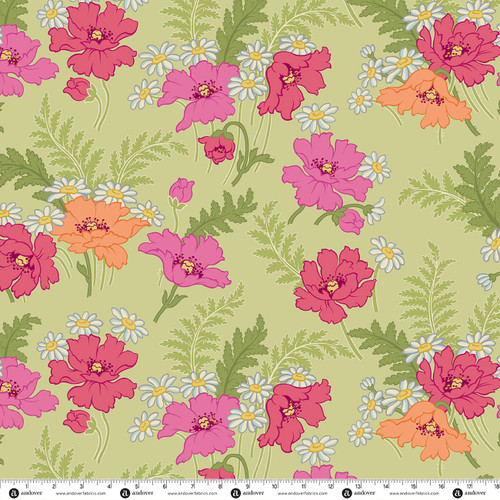The width and height of the screenshot is (500, 500).
Task: Click ruler number 9
Action: click(x=248, y=487)
